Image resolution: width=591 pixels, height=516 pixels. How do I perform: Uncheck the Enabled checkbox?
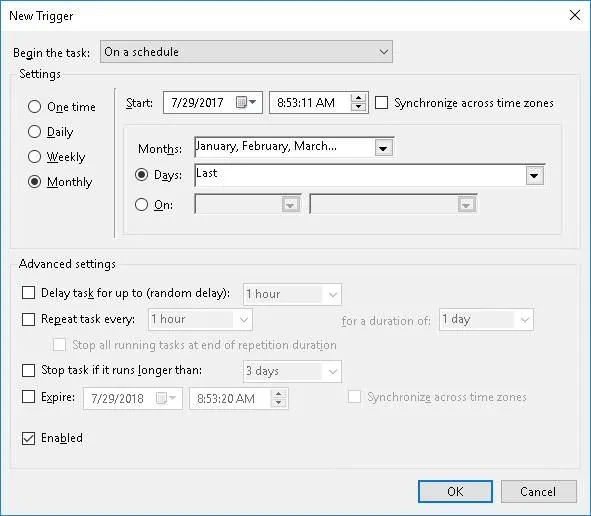click(29, 438)
